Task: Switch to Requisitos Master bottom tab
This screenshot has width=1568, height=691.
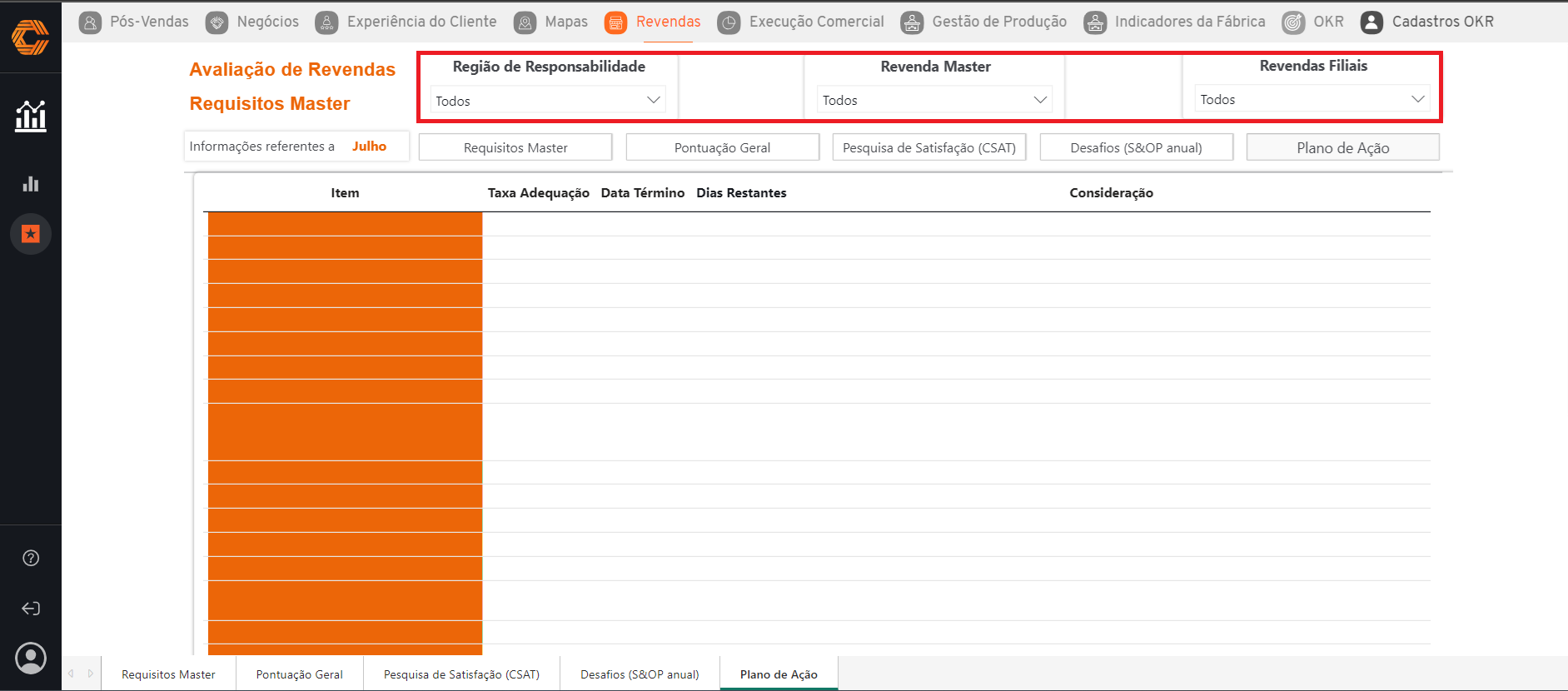Action: point(168,674)
